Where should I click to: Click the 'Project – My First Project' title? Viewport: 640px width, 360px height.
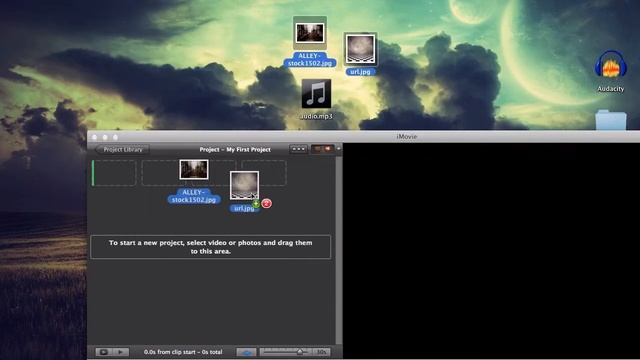tap(235, 149)
